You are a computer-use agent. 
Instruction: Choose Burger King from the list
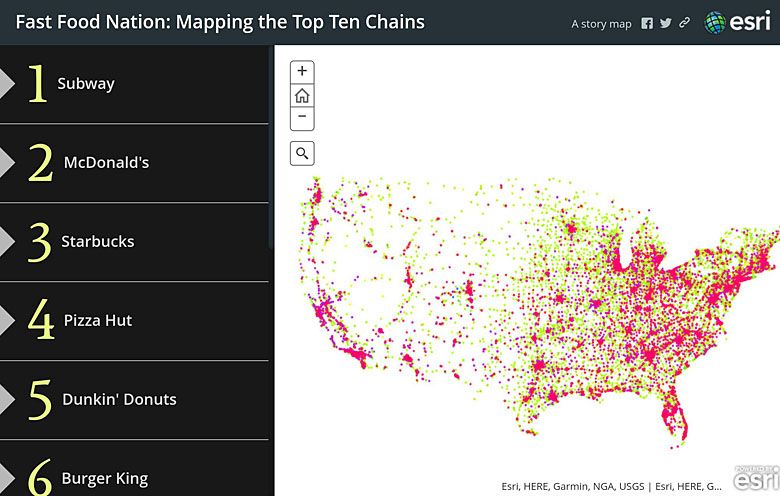pos(104,478)
